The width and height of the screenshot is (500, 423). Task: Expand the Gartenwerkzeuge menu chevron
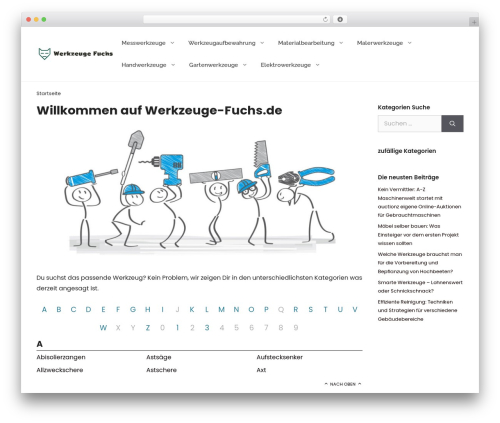coord(245,65)
